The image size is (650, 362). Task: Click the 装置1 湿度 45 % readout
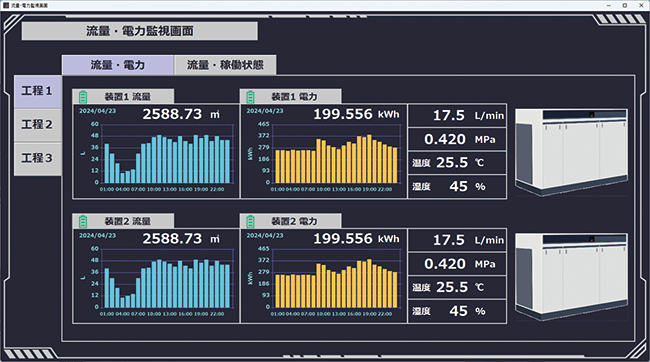(457, 187)
